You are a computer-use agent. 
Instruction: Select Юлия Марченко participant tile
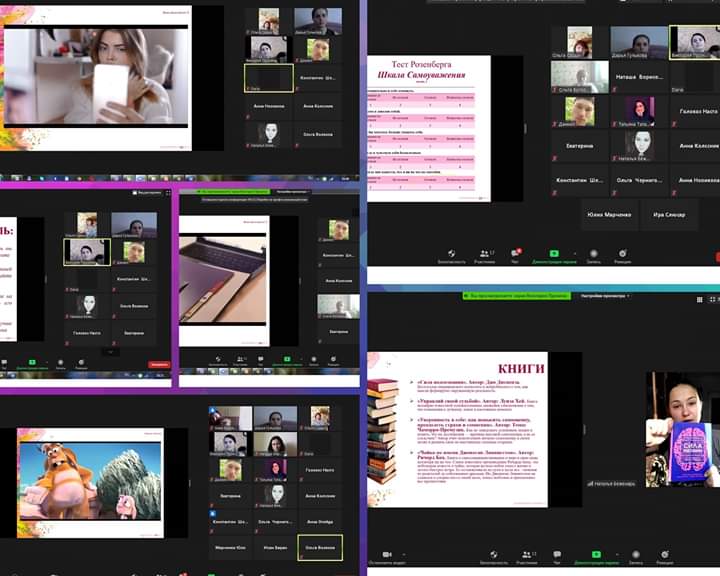pyautogui.click(x=609, y=214)
